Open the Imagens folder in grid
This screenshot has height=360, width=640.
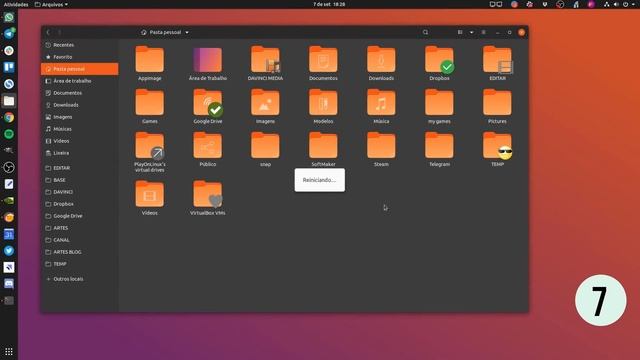pos(265,106)
